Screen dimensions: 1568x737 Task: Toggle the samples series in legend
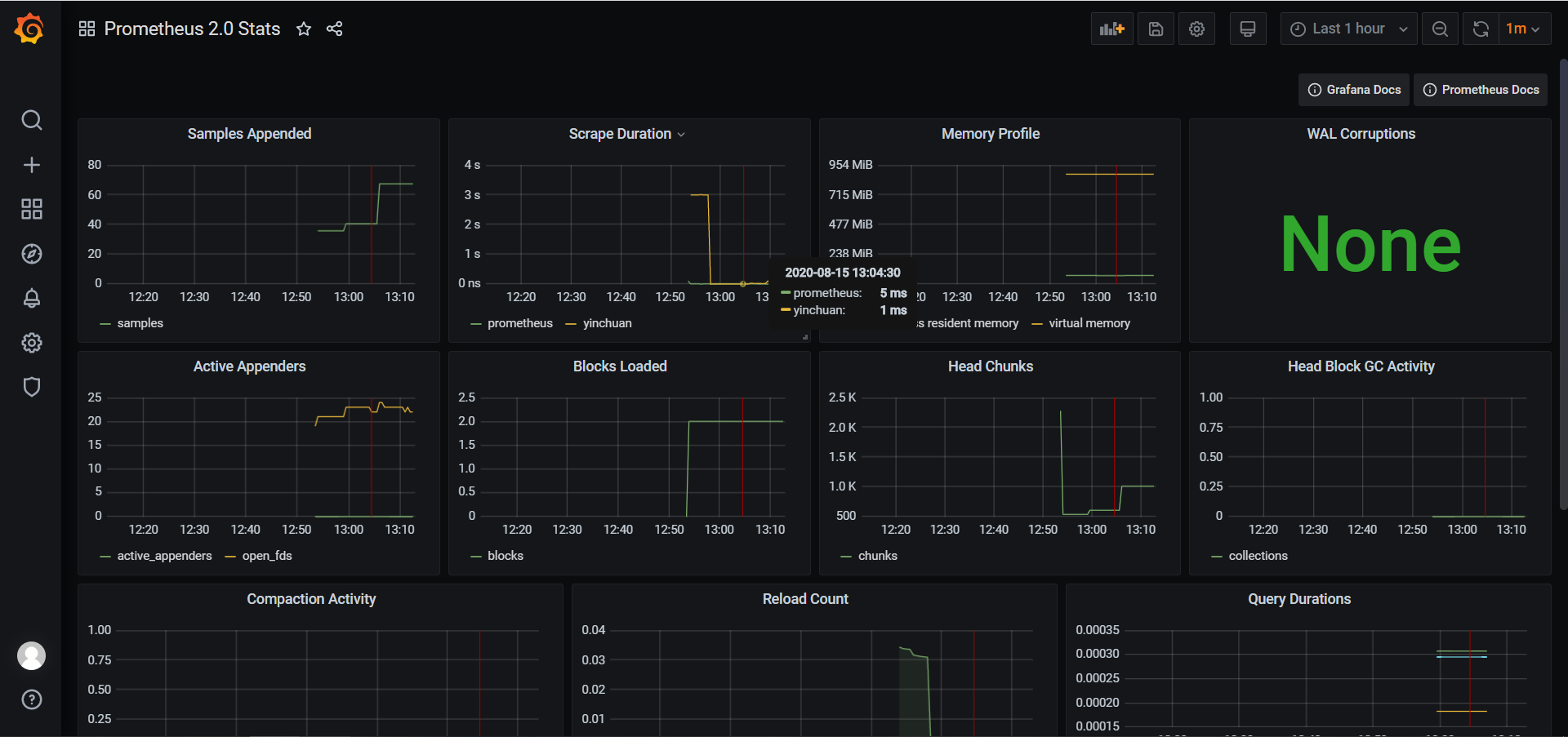pyautogui.click(x=140, y=323)
